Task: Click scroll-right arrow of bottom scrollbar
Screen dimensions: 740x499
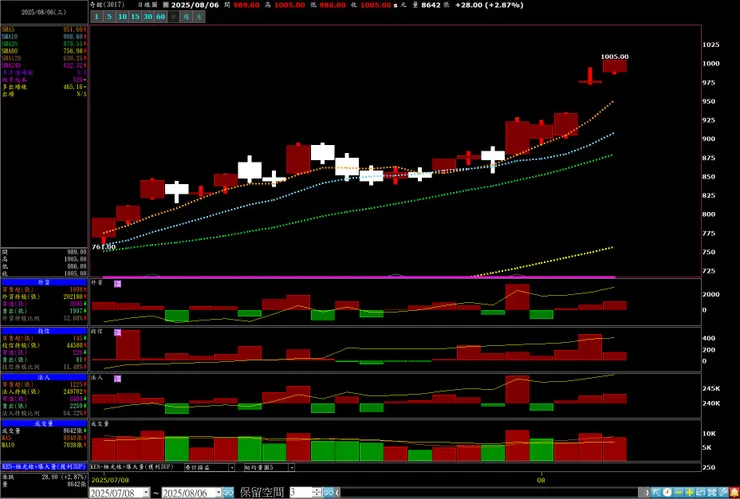Action: click(647, 492)
